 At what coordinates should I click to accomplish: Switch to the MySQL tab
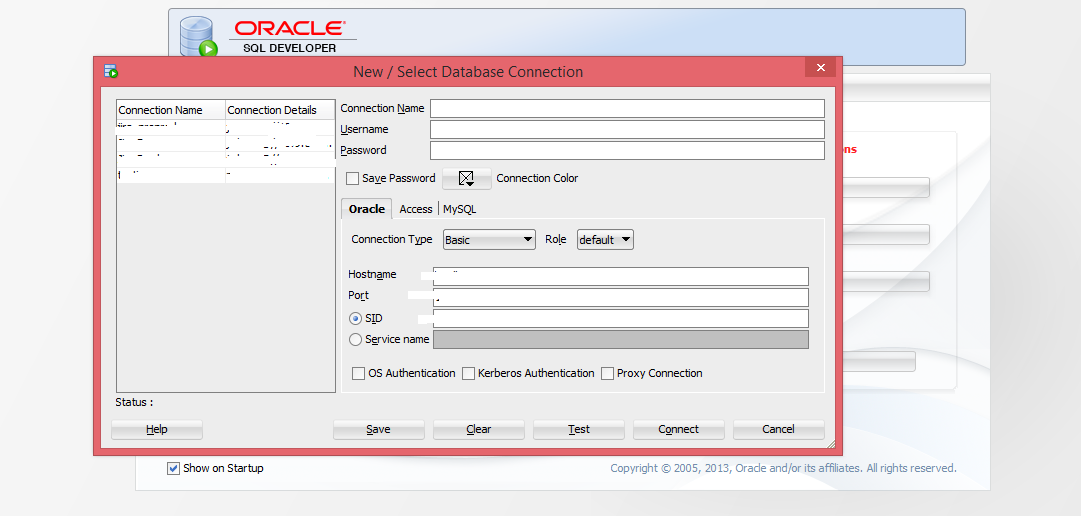[460, 209]
